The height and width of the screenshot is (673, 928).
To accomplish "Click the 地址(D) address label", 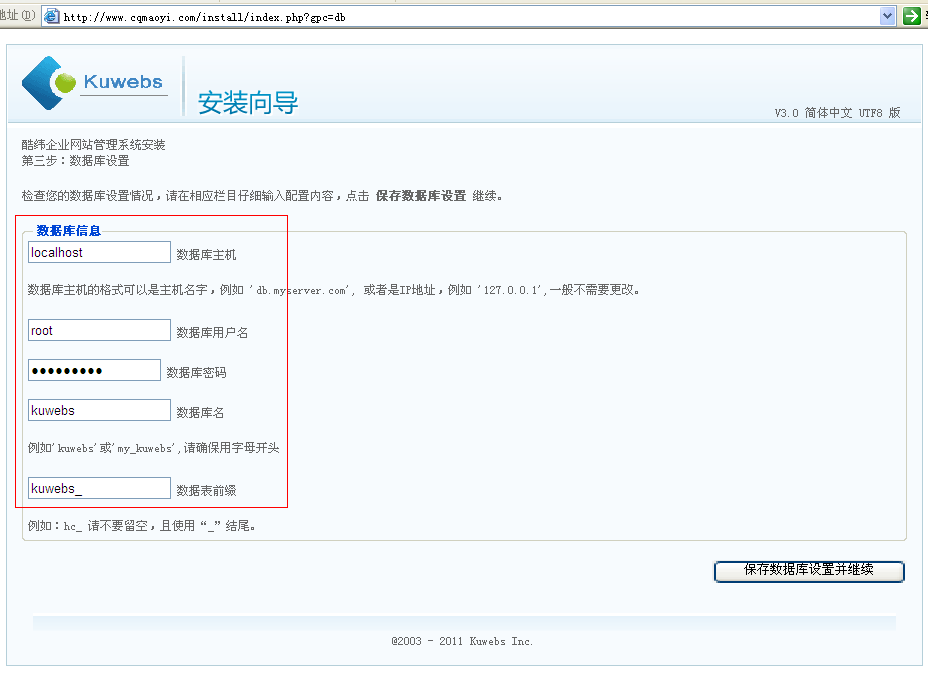I will tap(18, 15).
